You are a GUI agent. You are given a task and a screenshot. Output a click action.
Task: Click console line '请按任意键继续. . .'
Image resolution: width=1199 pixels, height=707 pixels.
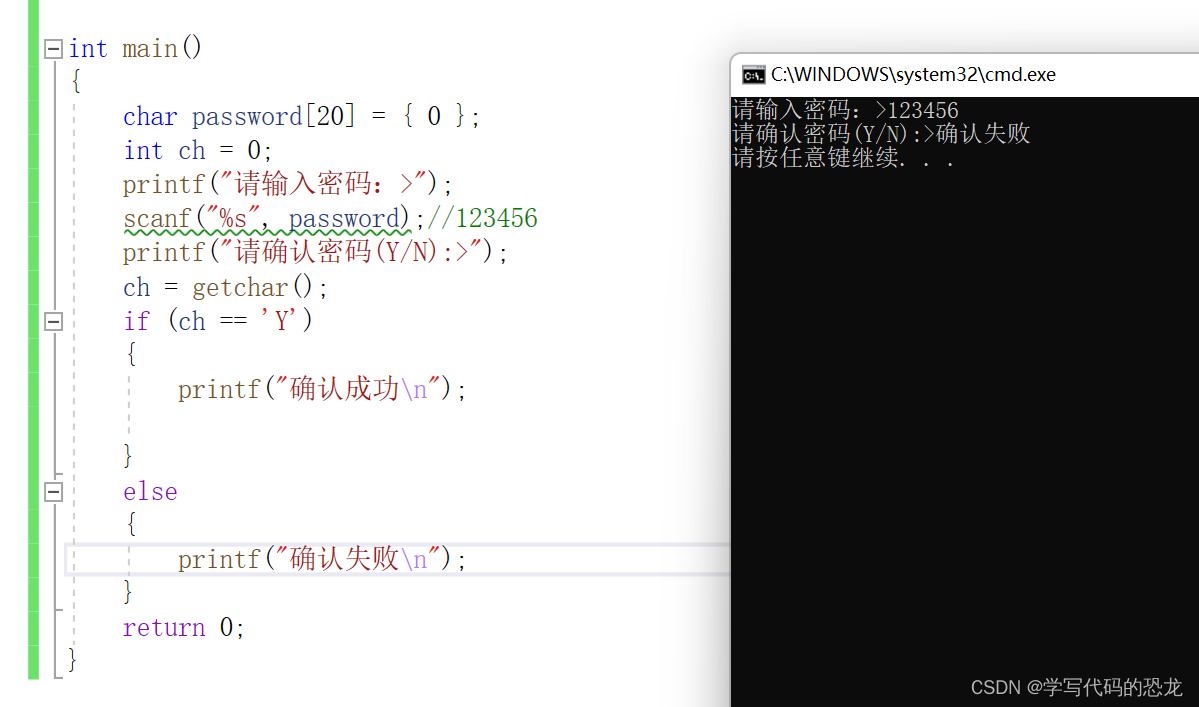843,157
